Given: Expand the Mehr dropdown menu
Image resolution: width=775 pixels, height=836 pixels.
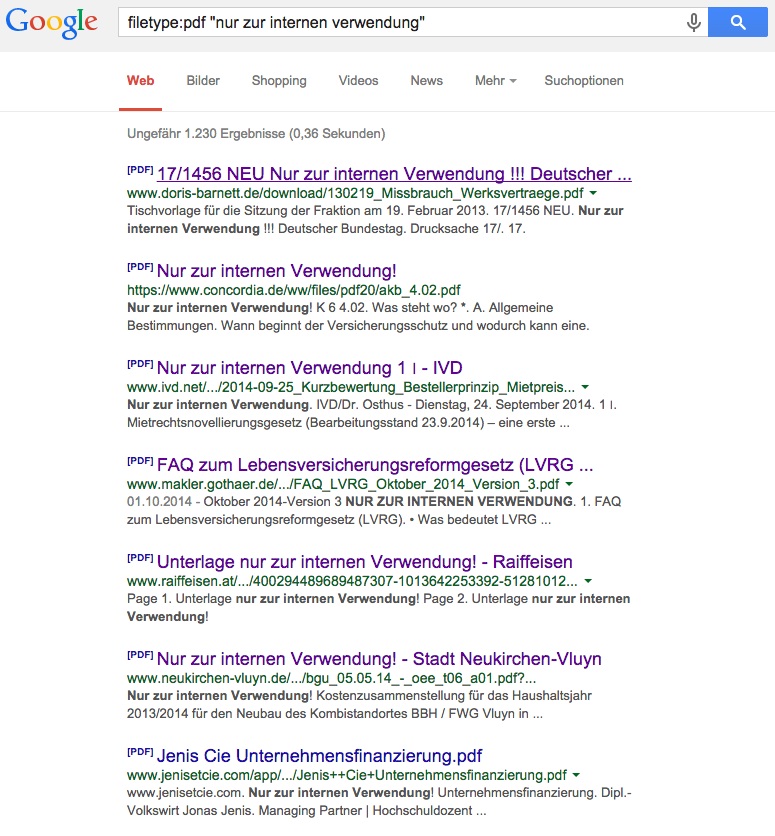Looking at the screenshot, I should 496,81.
